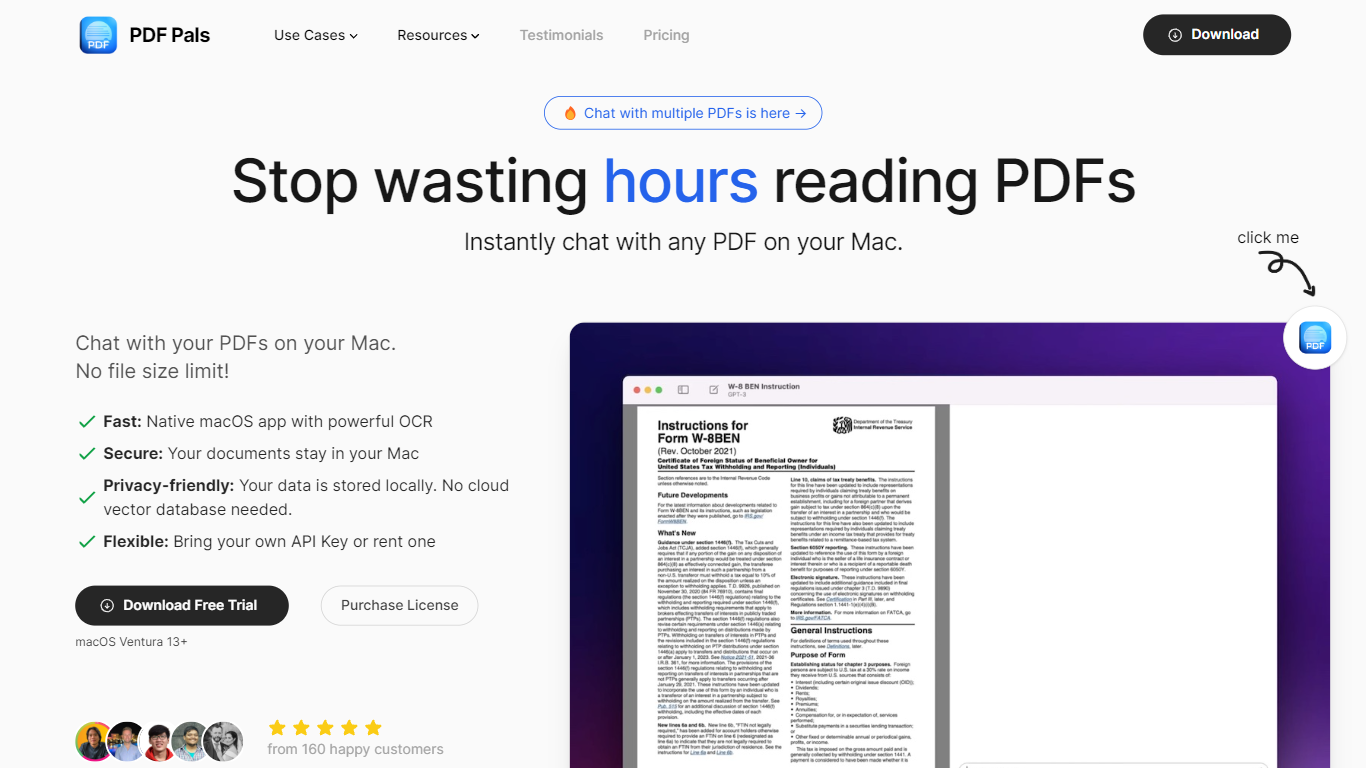Image resolution: width=1366 pixels, height=768 pixels.
Task: Click the green checkmark beside "Secure"
Action: (x=87, y=454)
